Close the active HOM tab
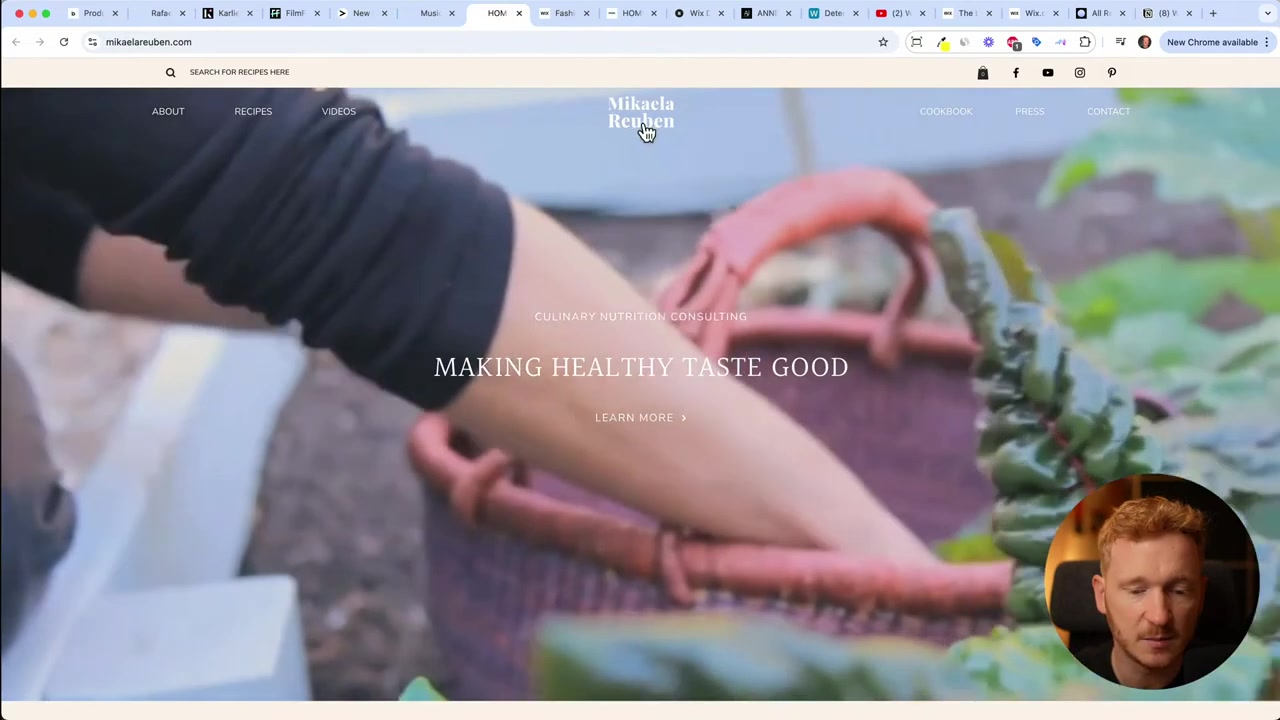The width and height of the screenshot is (1280, 720). tap(519, 13)
